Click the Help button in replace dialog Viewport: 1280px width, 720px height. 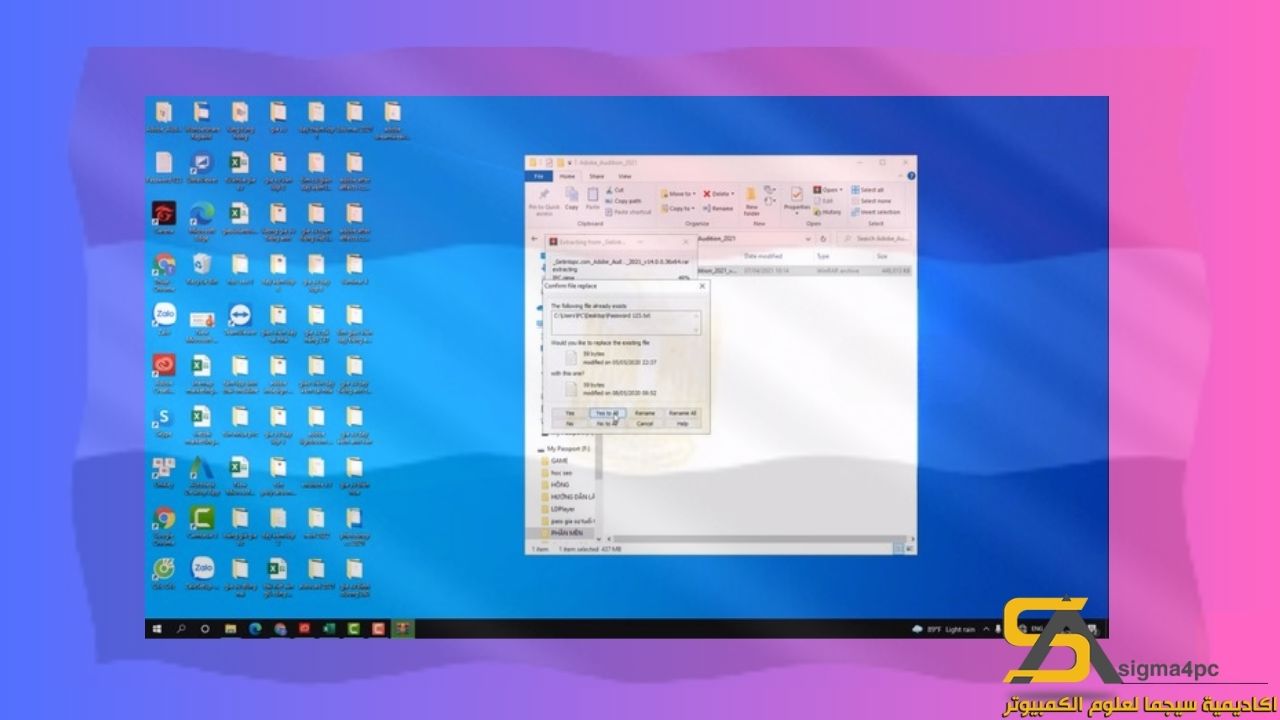[683, 423]
